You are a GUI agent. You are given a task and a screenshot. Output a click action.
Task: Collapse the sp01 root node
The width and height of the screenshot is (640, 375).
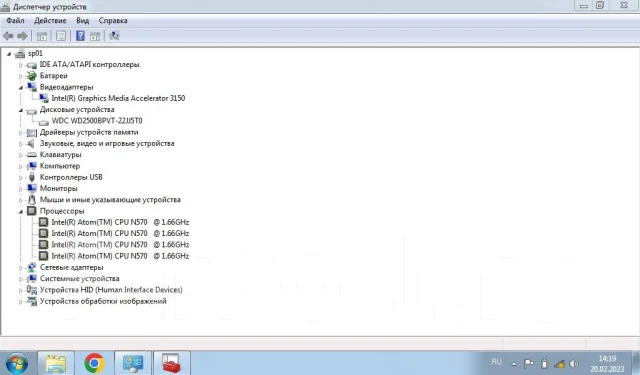[x=9, y=54]
